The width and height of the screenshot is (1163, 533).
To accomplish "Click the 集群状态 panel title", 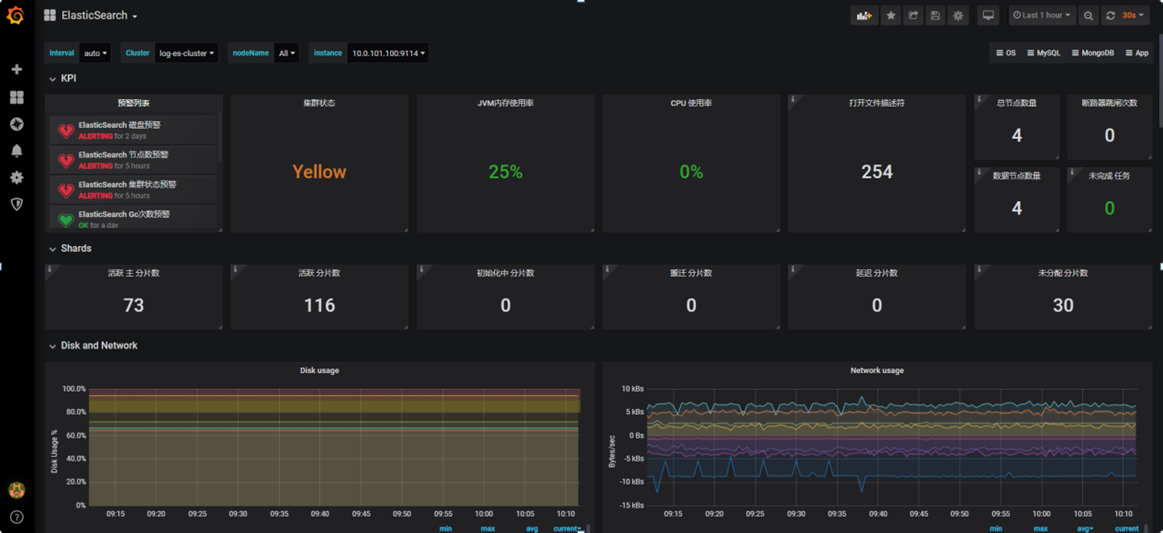I will click(x=320, y=103).
